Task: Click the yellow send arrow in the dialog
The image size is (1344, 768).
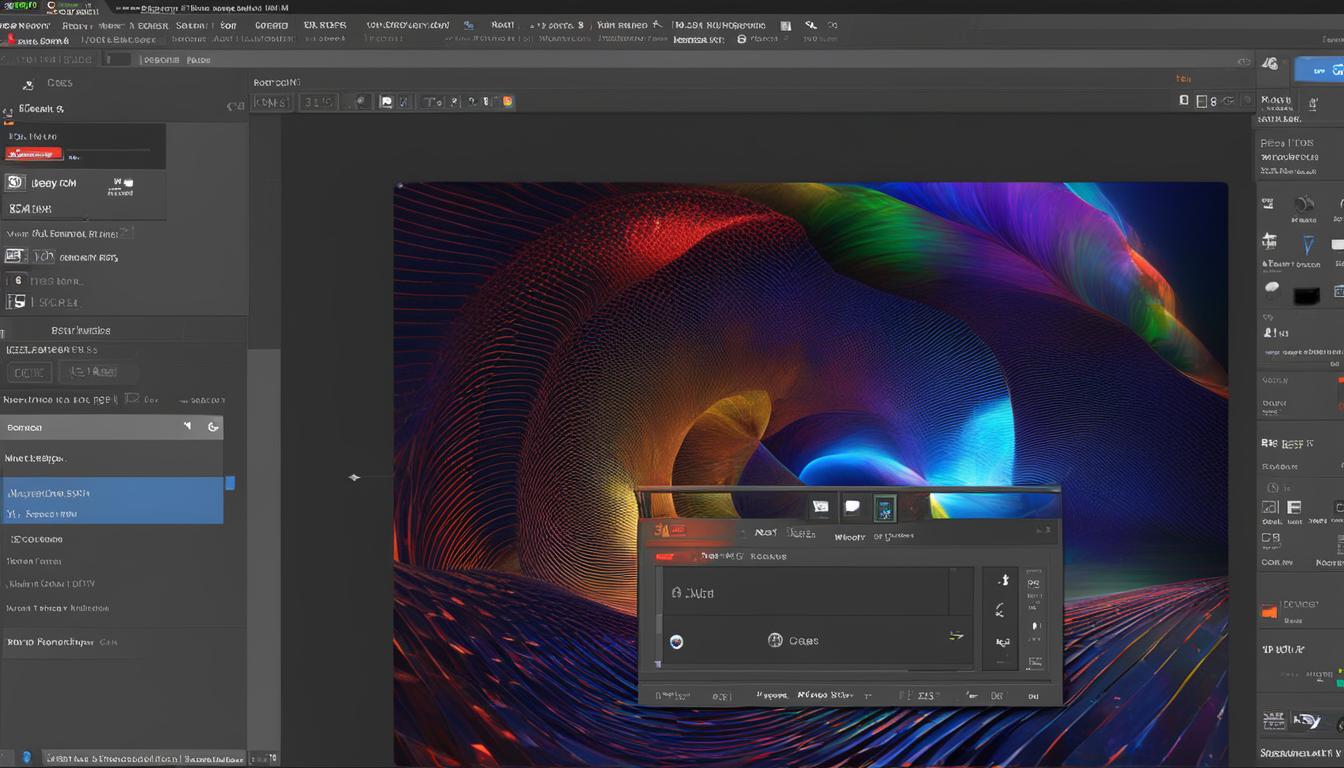Action: pos(954,636)
